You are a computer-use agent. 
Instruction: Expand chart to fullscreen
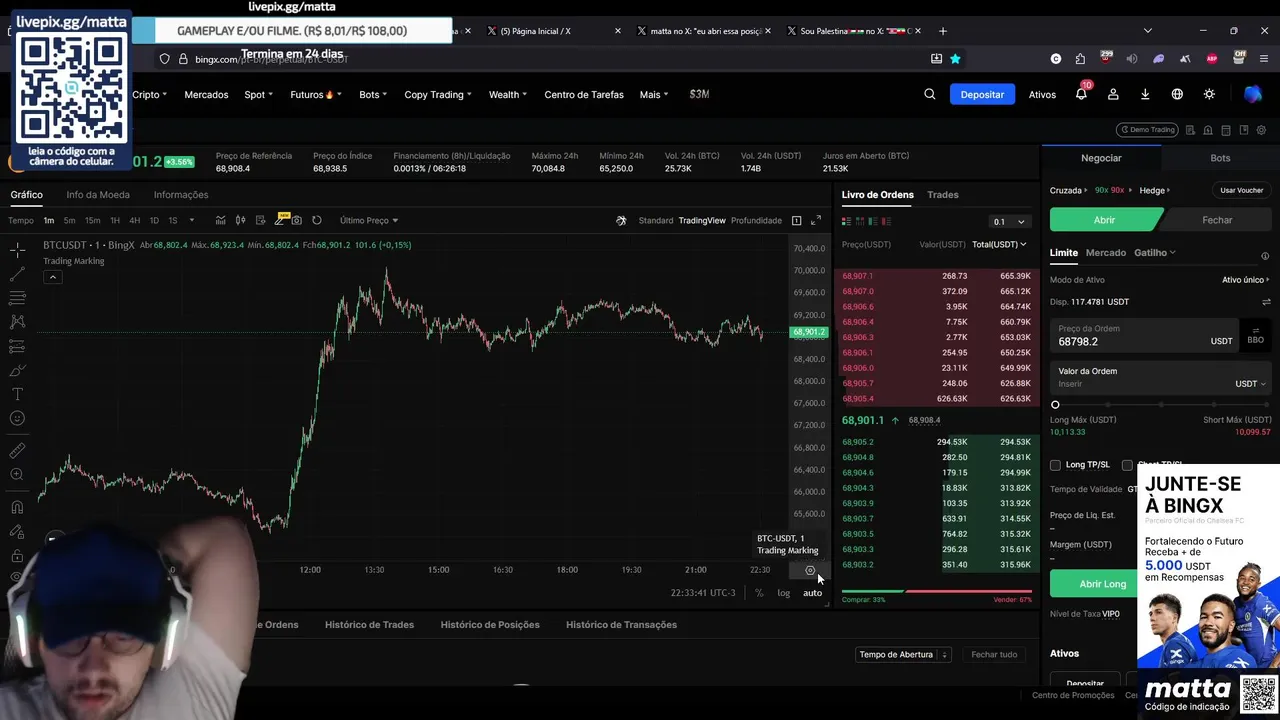click(x=815, y=220)
